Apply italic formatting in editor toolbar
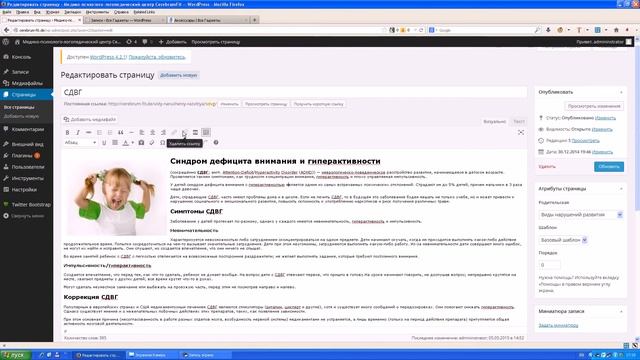640x360 pixels. pos(78,132)
